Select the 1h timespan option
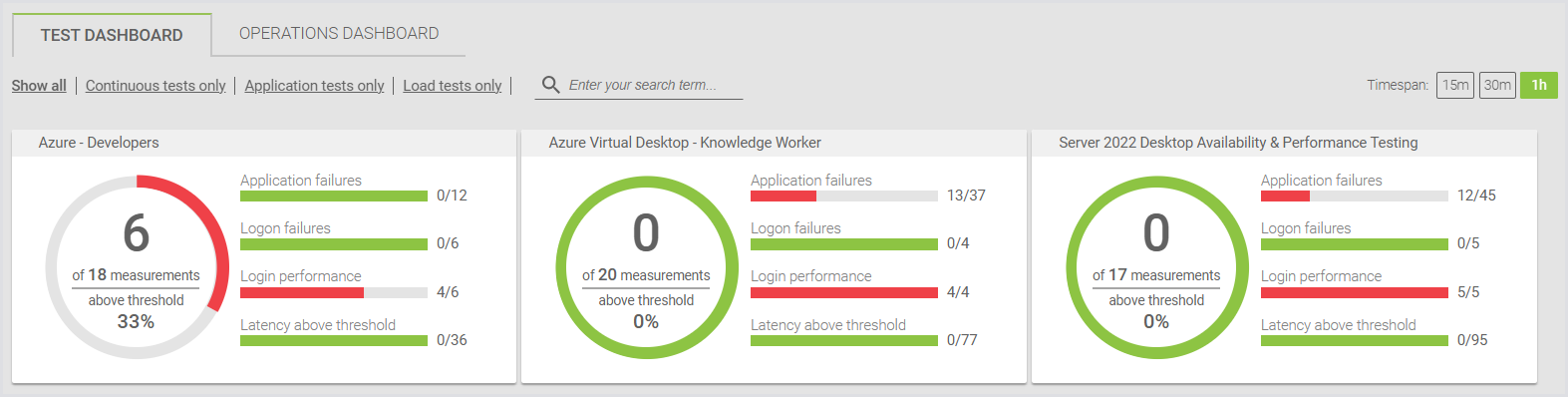 [1539, 85]
